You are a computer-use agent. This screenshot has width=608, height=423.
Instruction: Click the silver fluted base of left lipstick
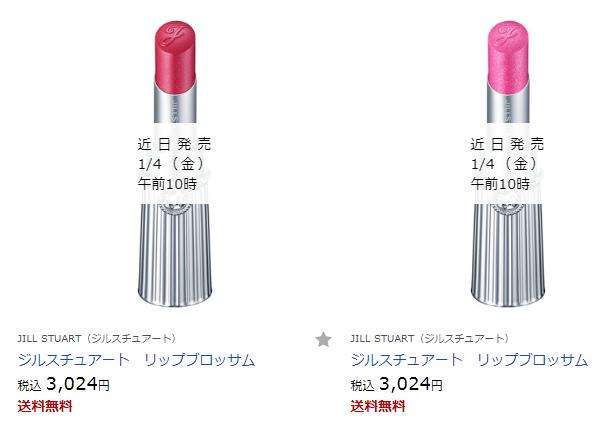175,255
